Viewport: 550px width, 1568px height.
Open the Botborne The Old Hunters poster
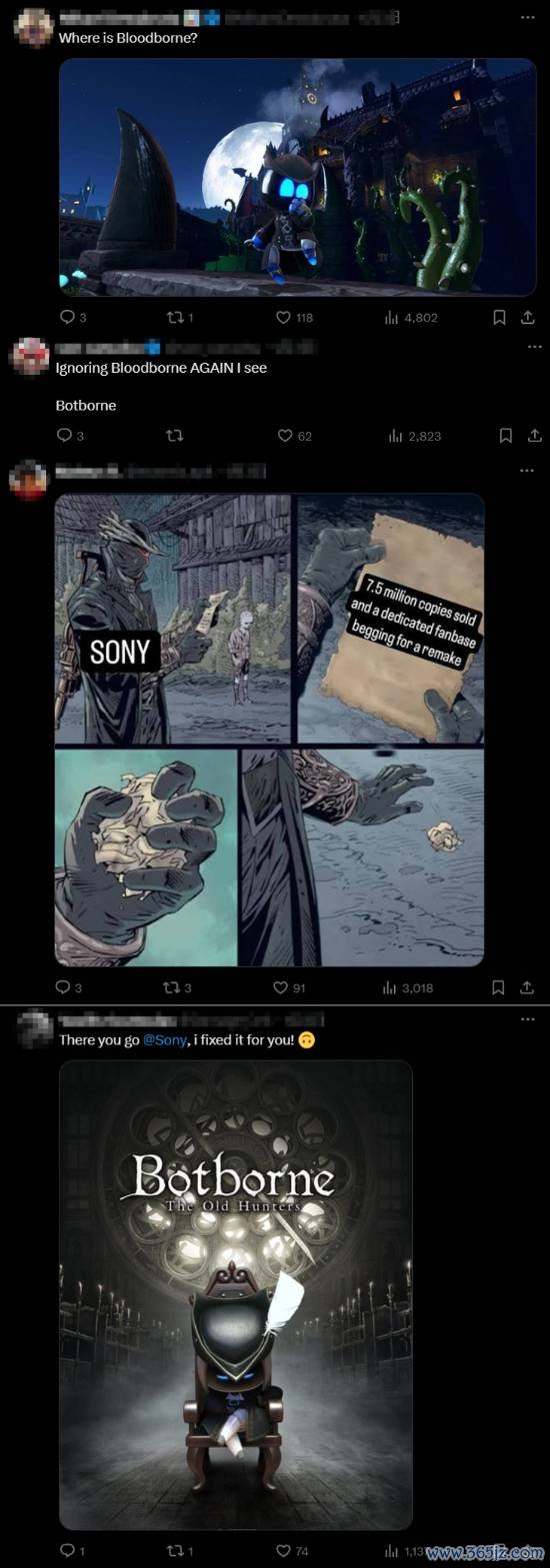(236, 1295)
